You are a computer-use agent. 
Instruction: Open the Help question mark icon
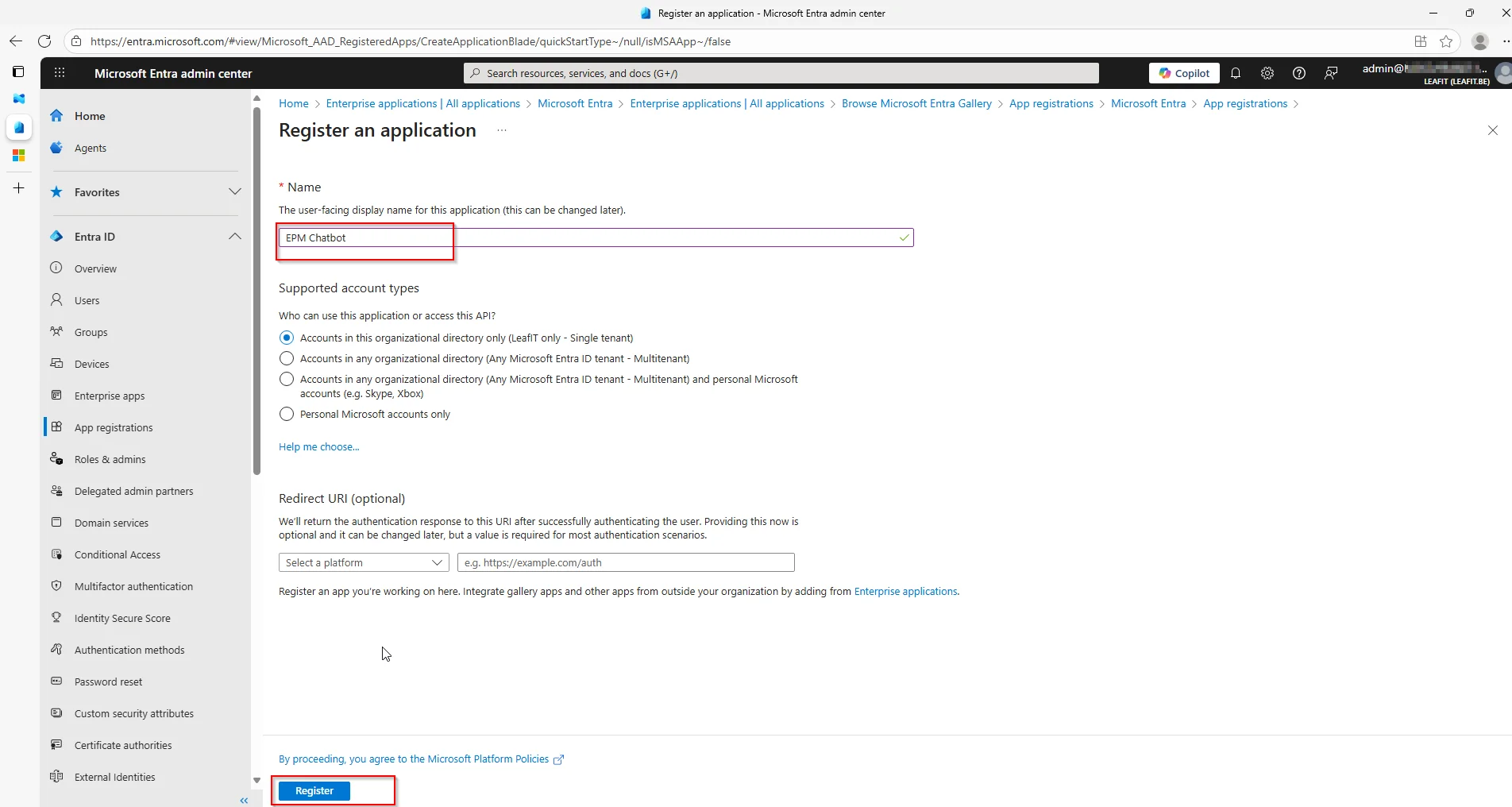[1299, 73]
